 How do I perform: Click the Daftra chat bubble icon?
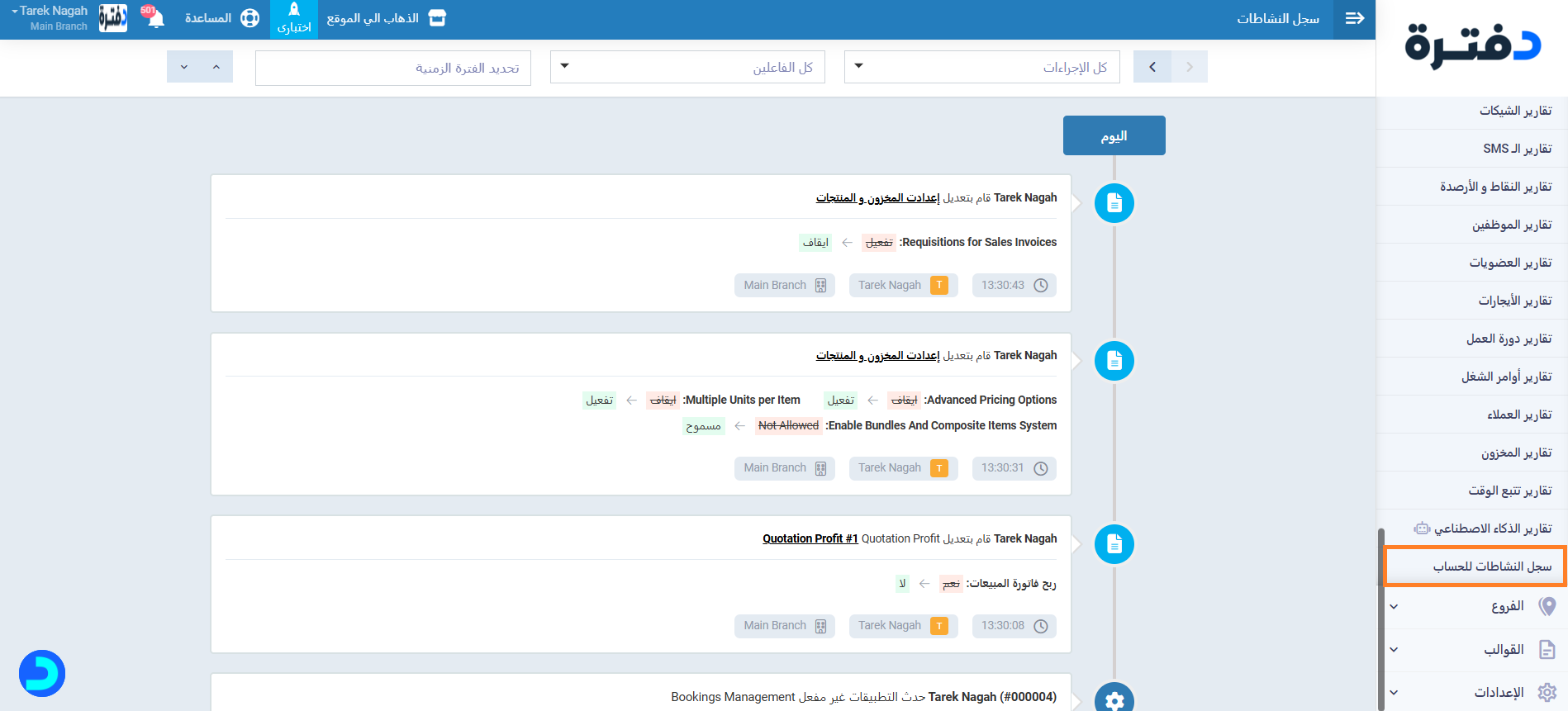click(42, 673)
